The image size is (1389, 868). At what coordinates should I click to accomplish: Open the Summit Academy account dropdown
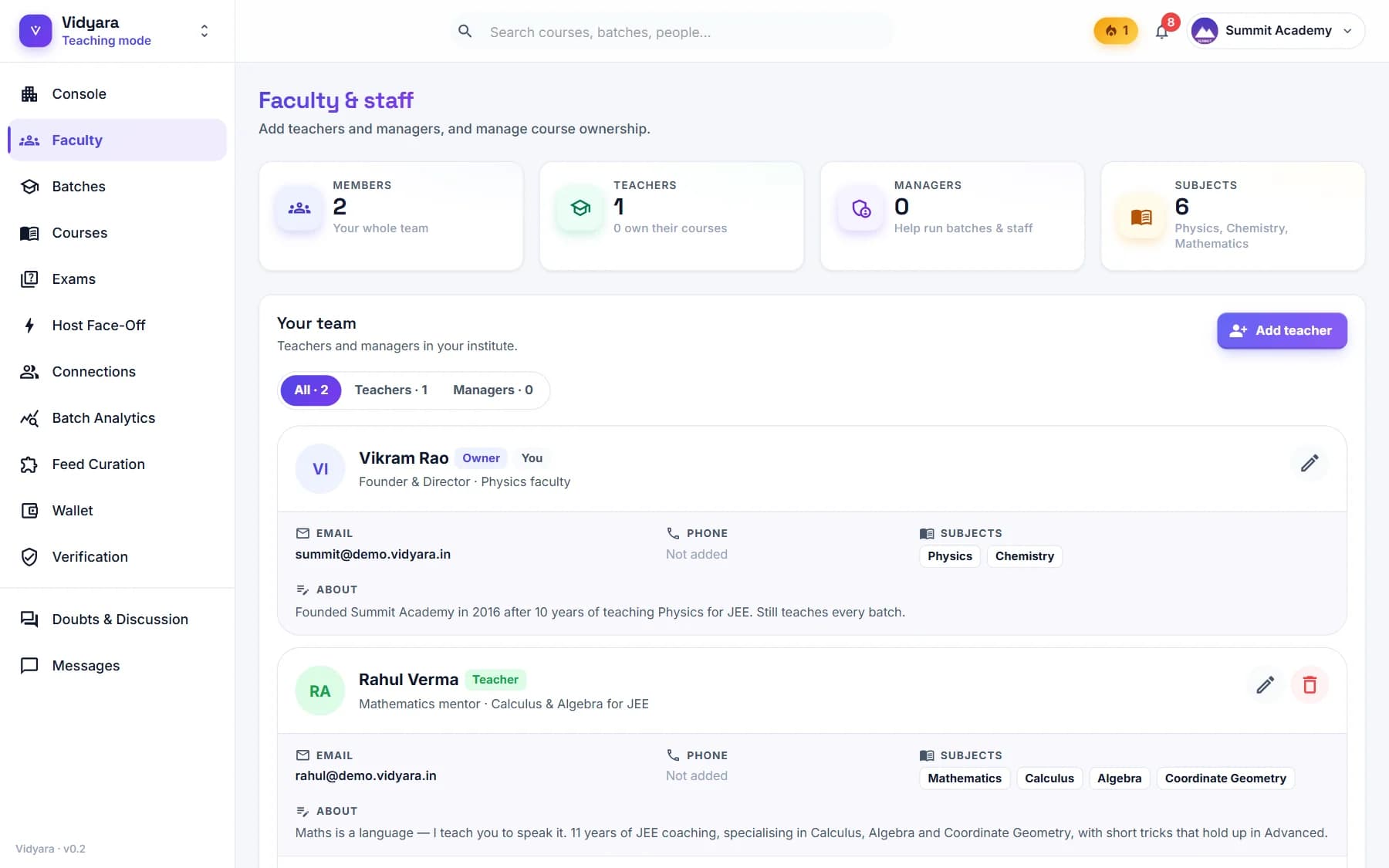[x=1276, y=31]
